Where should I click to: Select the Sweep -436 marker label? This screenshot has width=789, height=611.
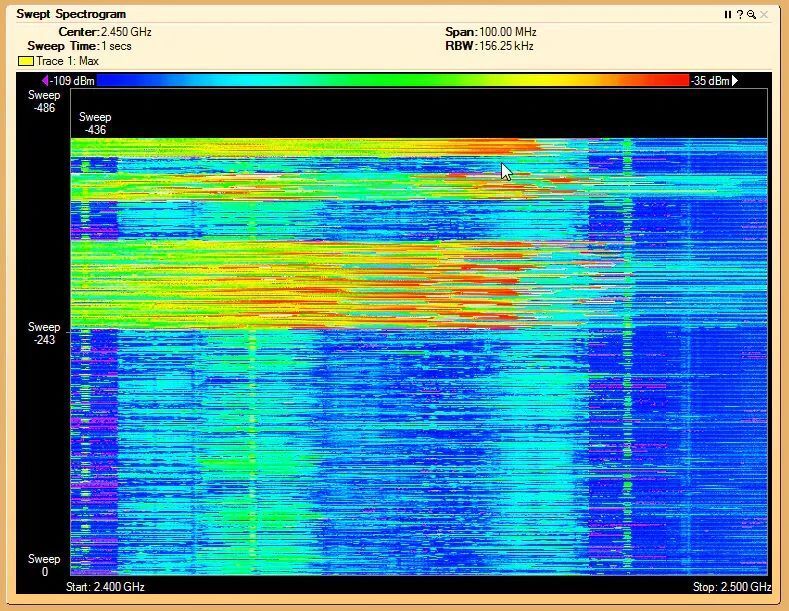95,123
